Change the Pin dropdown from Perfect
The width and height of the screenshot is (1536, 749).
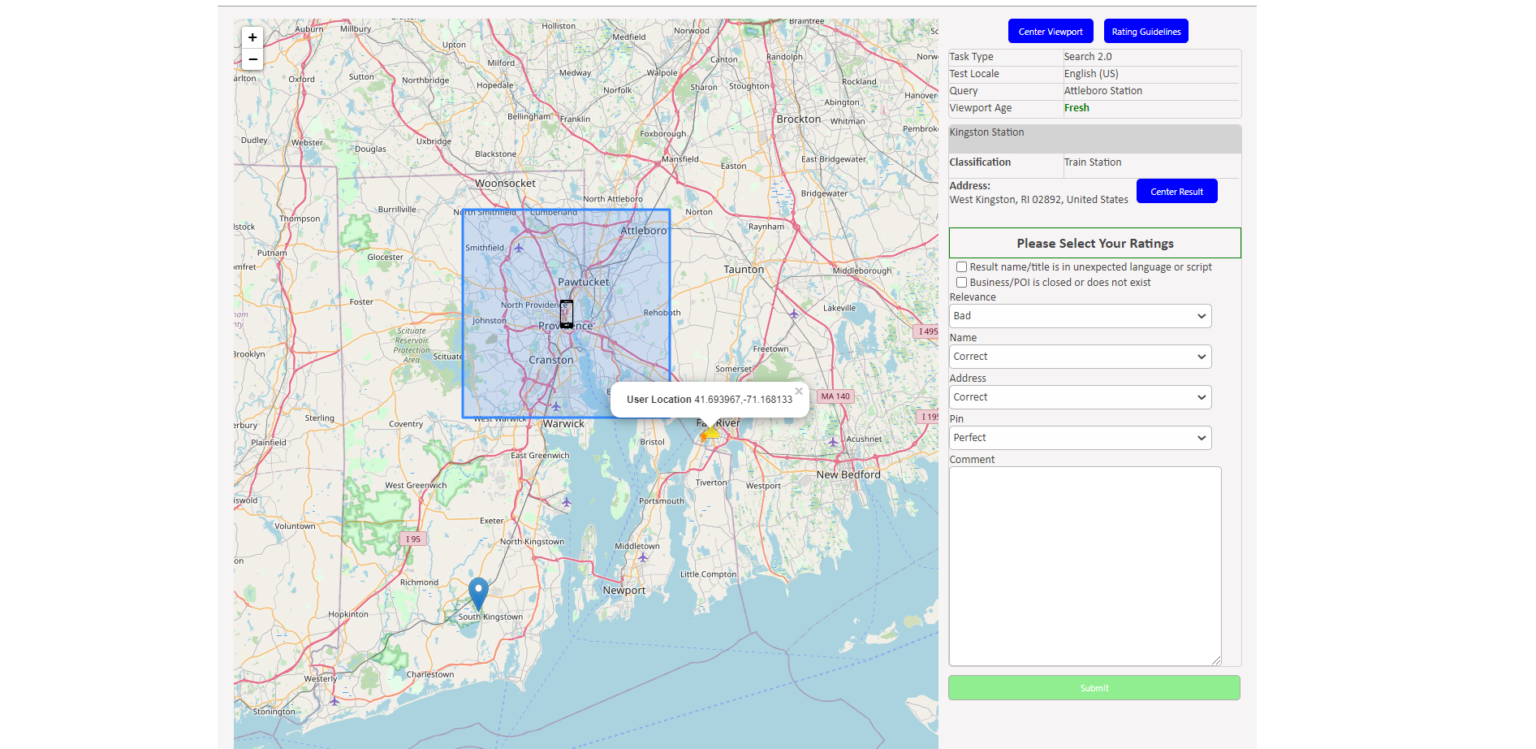1080,437
